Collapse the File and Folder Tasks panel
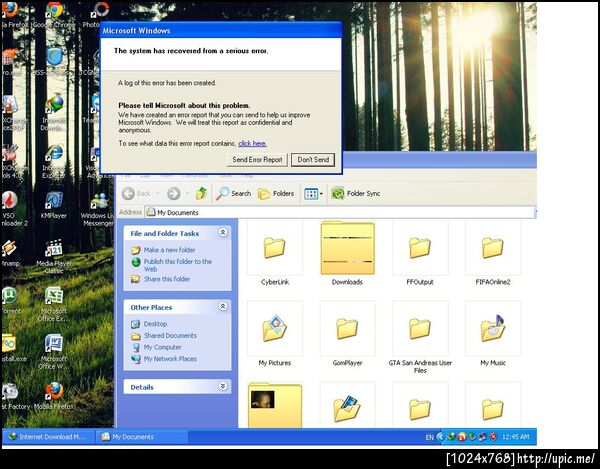This screenshot has width=600, height=469. (x=223, y=233)
